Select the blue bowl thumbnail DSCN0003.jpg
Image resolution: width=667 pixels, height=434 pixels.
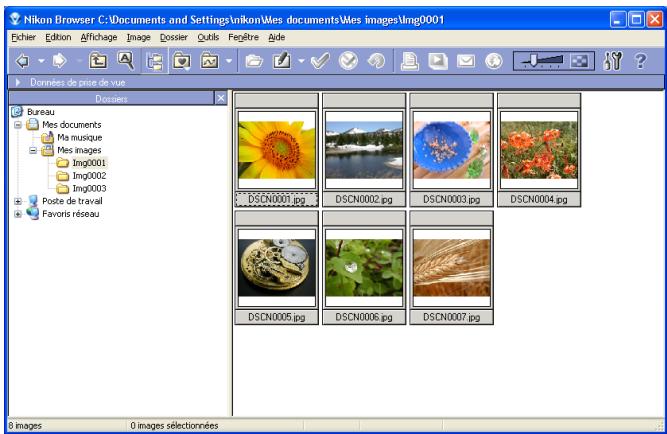click(452, 150)
